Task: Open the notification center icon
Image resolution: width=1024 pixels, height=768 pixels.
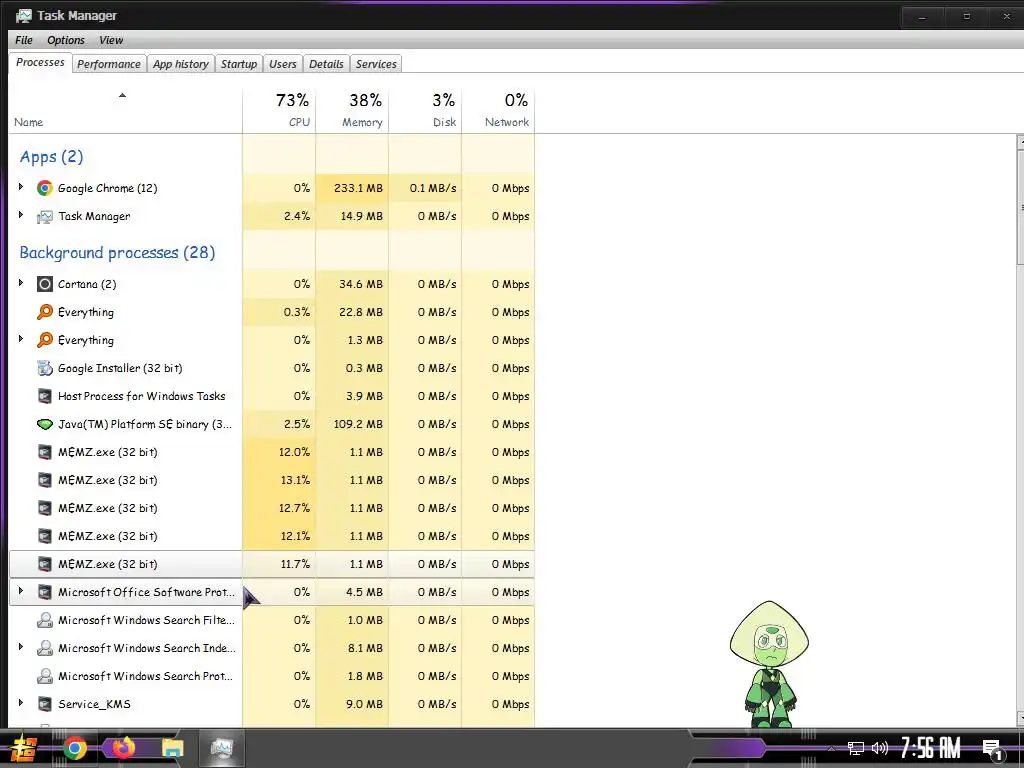Action: [992, 750]
